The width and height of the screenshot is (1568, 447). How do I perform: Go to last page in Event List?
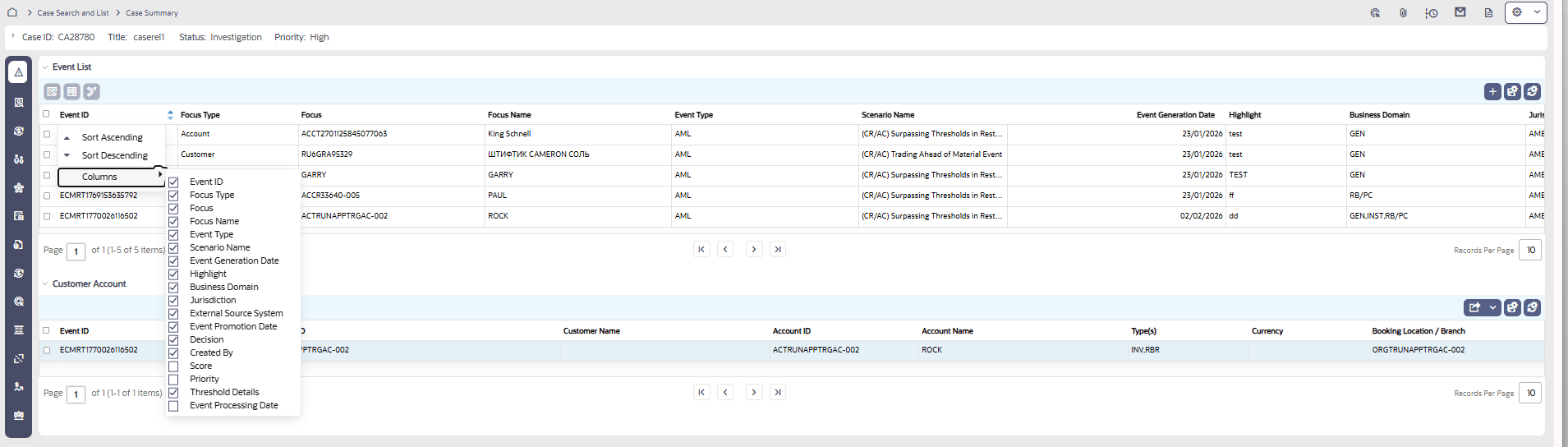coord(778,249)
